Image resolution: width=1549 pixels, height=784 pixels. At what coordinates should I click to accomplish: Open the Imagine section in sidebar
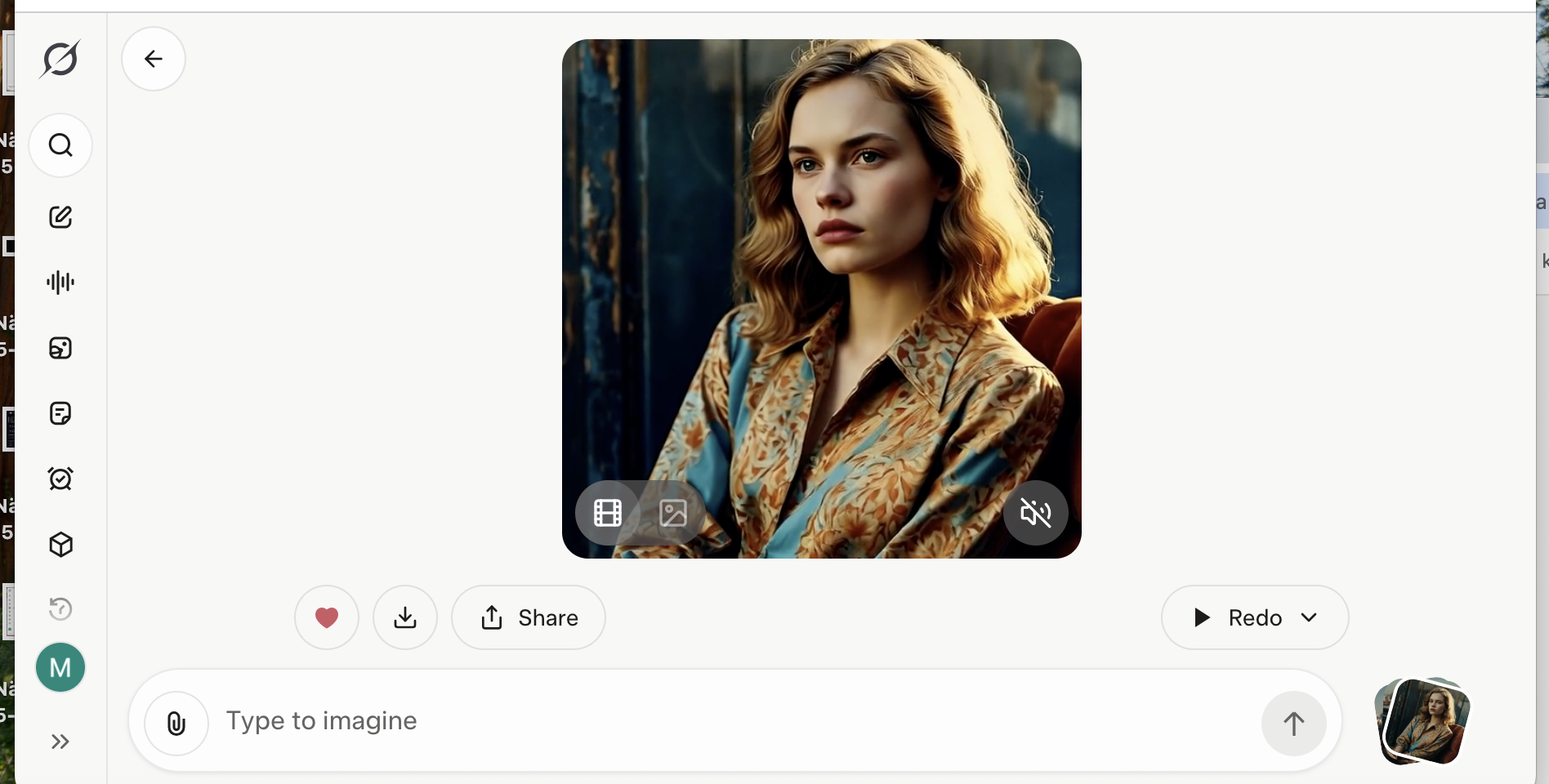(60, 348)
